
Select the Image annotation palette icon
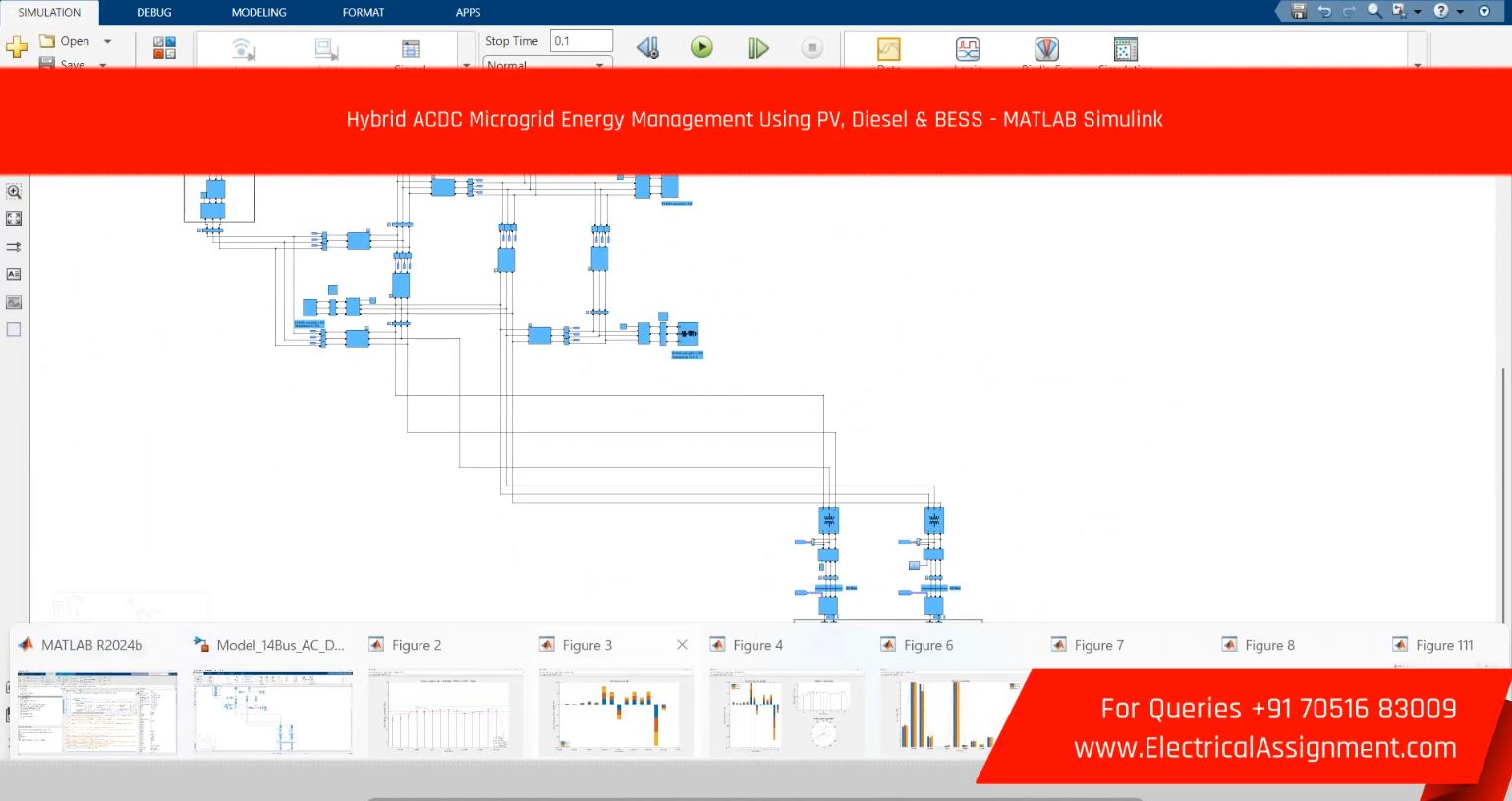coord(14,302)
